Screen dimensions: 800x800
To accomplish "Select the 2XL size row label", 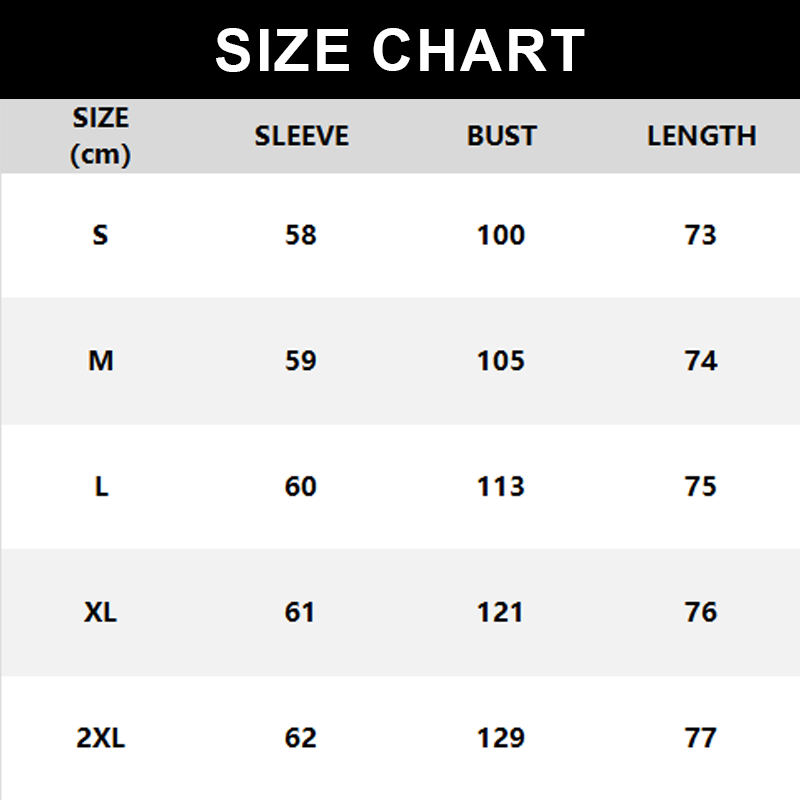I will [x=101, y=738].
